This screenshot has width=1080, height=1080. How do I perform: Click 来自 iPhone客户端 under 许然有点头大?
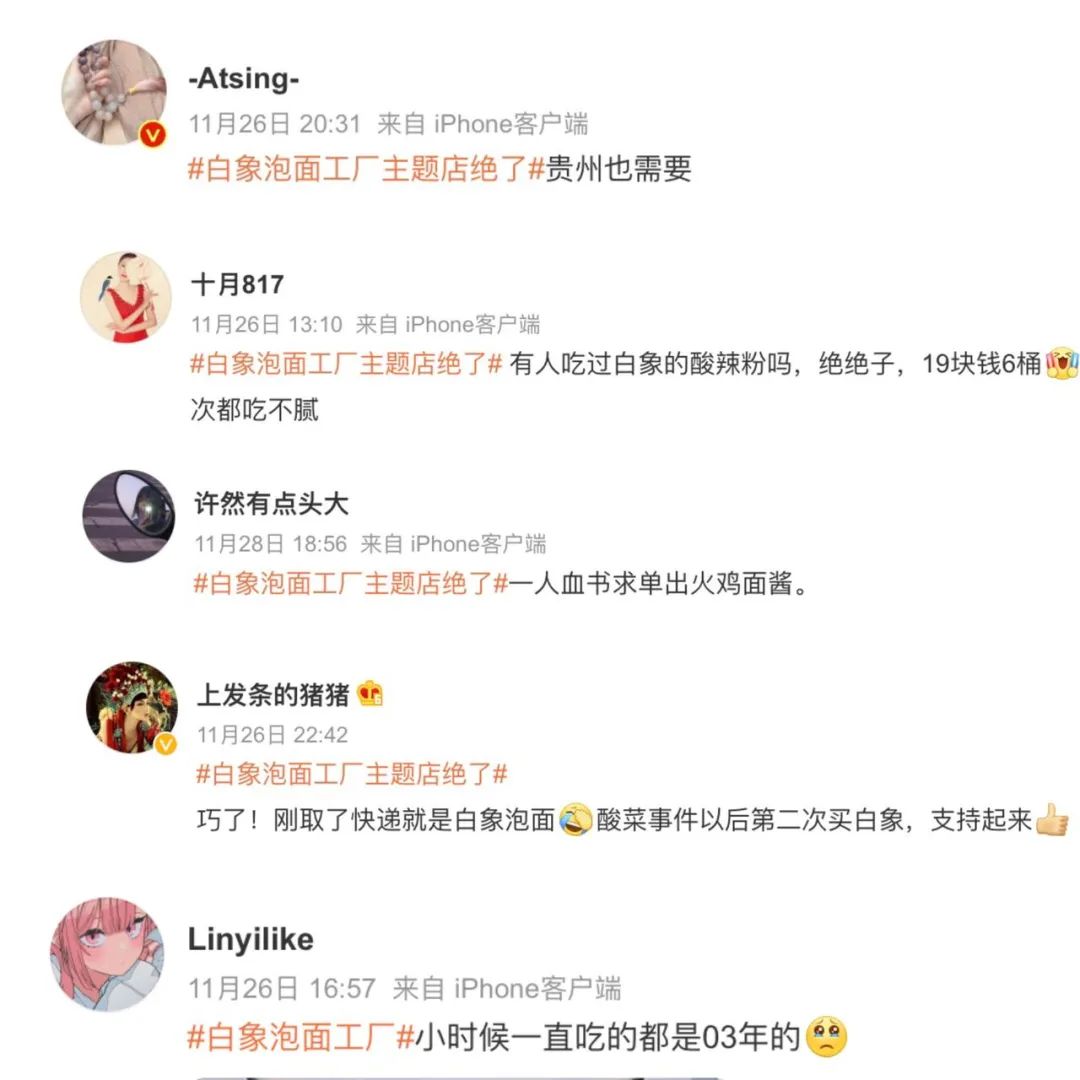pos(453,544)
